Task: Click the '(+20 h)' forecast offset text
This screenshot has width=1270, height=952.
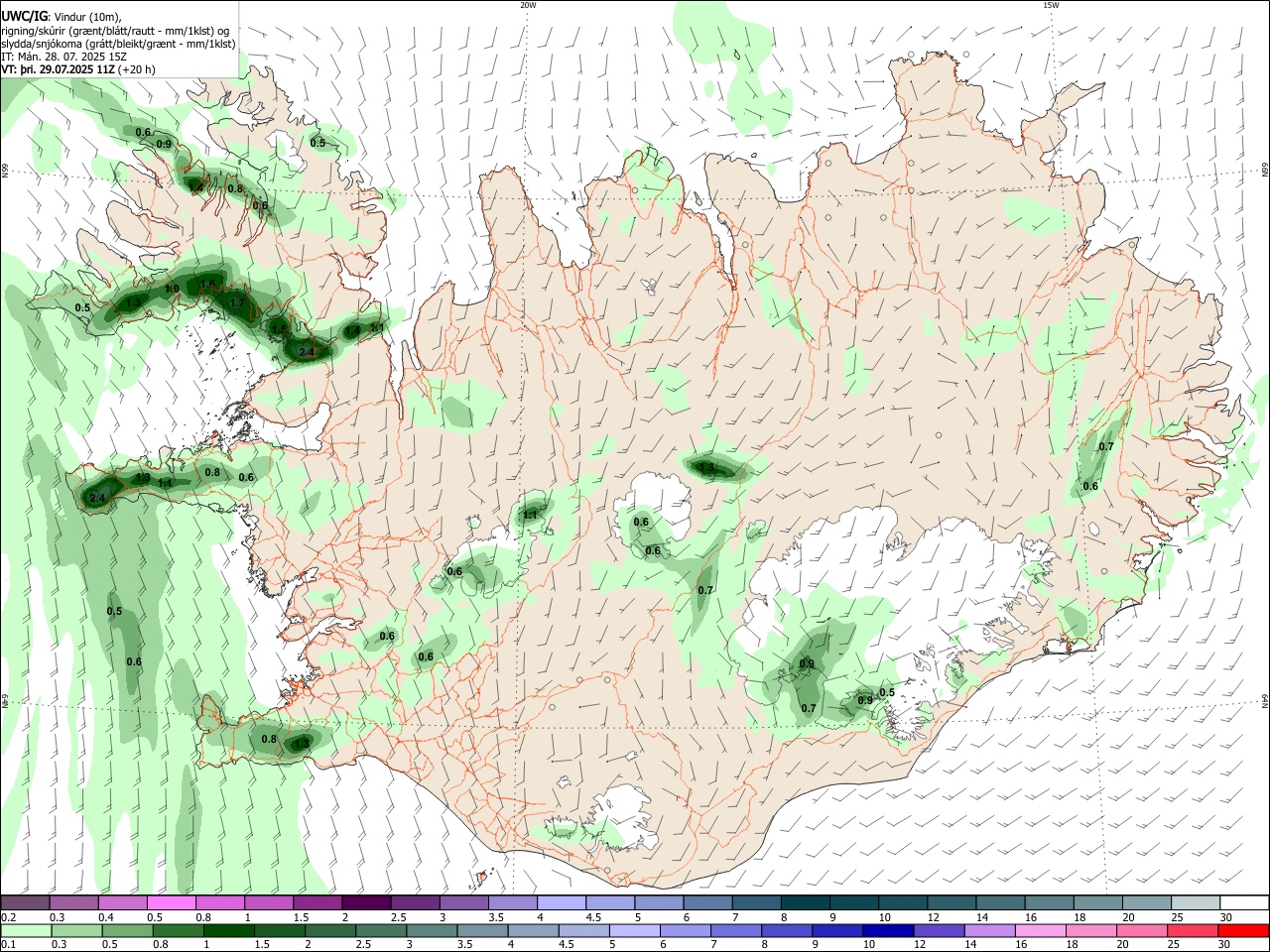Action: coord(137,69)
